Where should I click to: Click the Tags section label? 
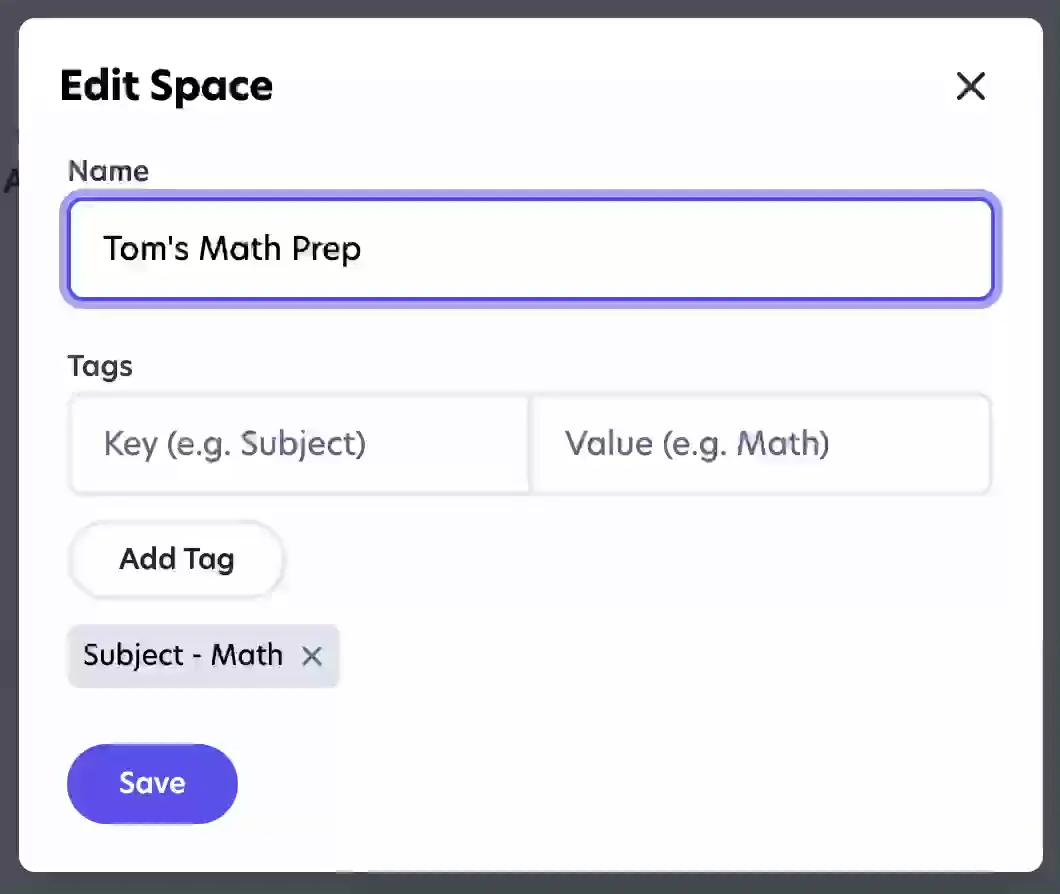point(100,366)
